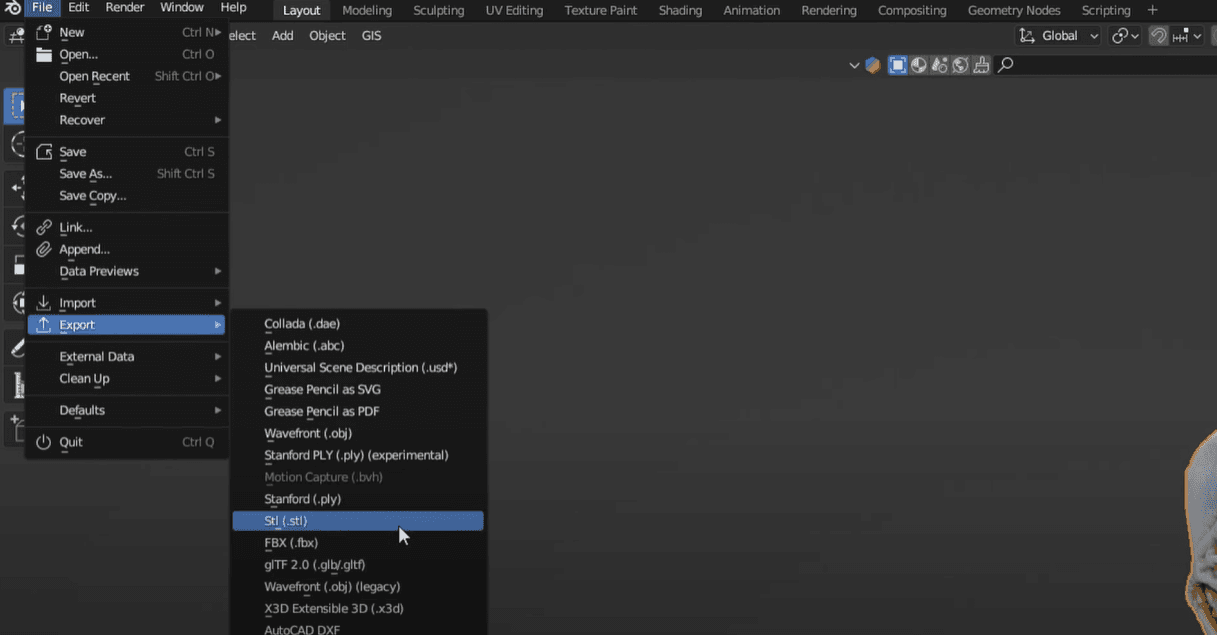Select the highlighted blue square icon
This screenshot has width=1217, height=635.
[x=898, y=65]
